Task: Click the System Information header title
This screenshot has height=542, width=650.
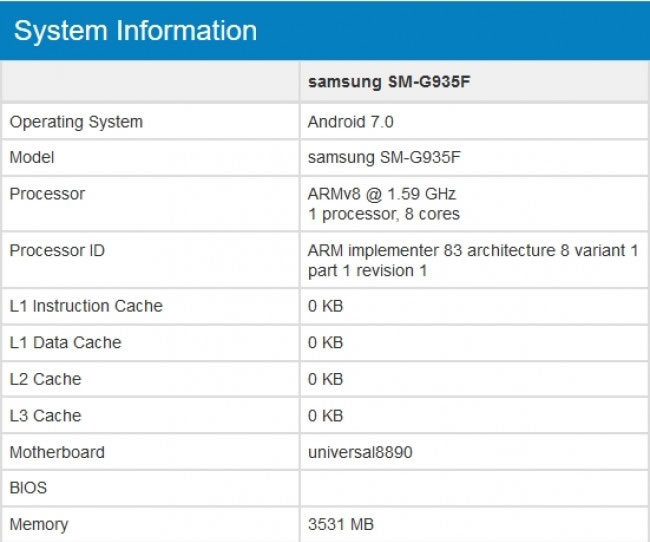Action: pos(135,31)
